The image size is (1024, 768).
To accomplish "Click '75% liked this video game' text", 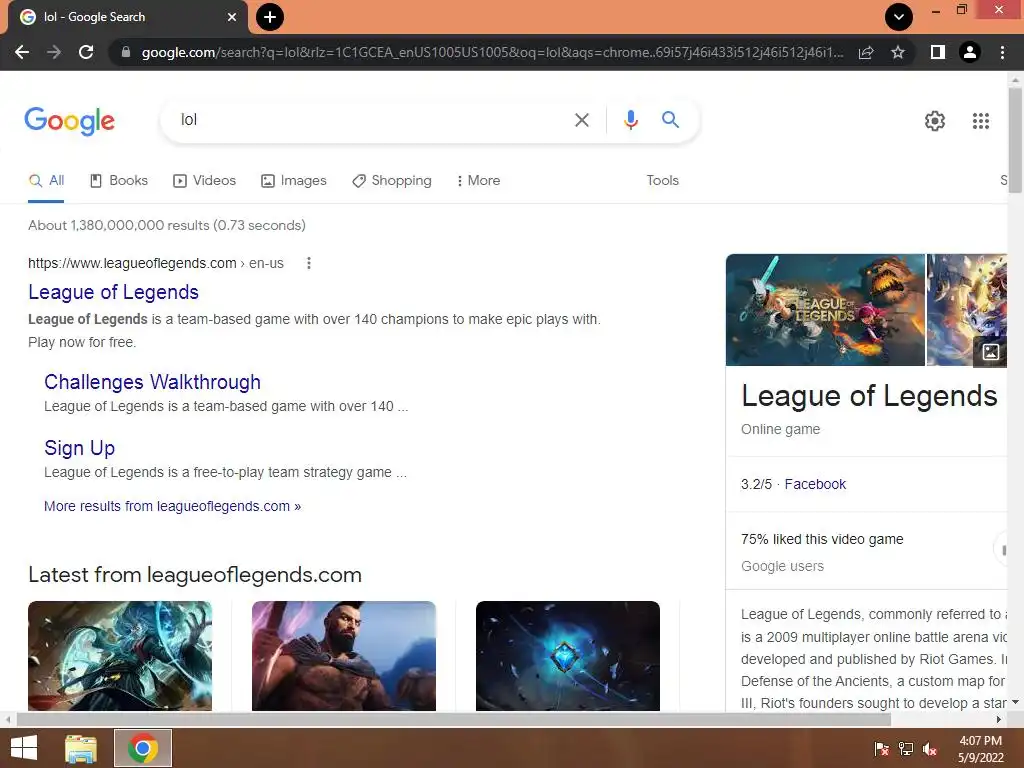I will click(822, 539).
